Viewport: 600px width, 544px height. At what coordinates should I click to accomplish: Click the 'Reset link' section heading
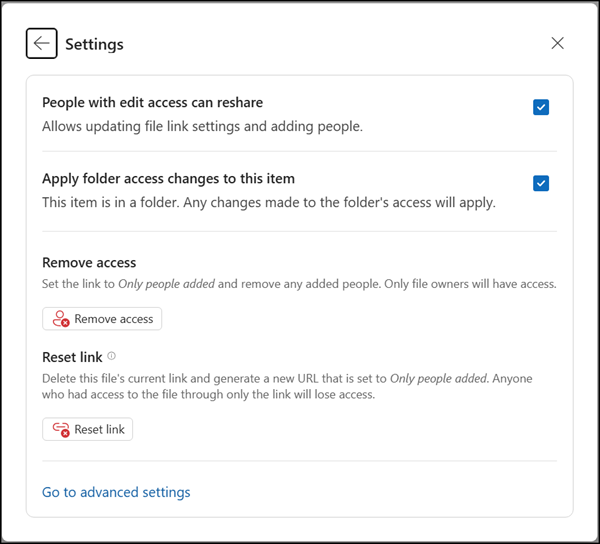[x=72, y=357]
